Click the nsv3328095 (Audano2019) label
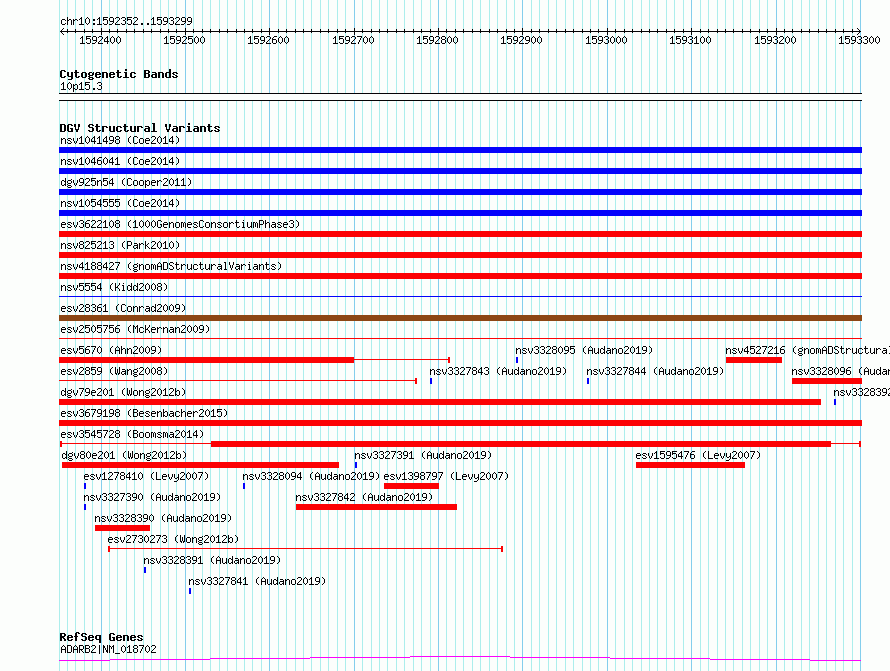 [584, 350]
